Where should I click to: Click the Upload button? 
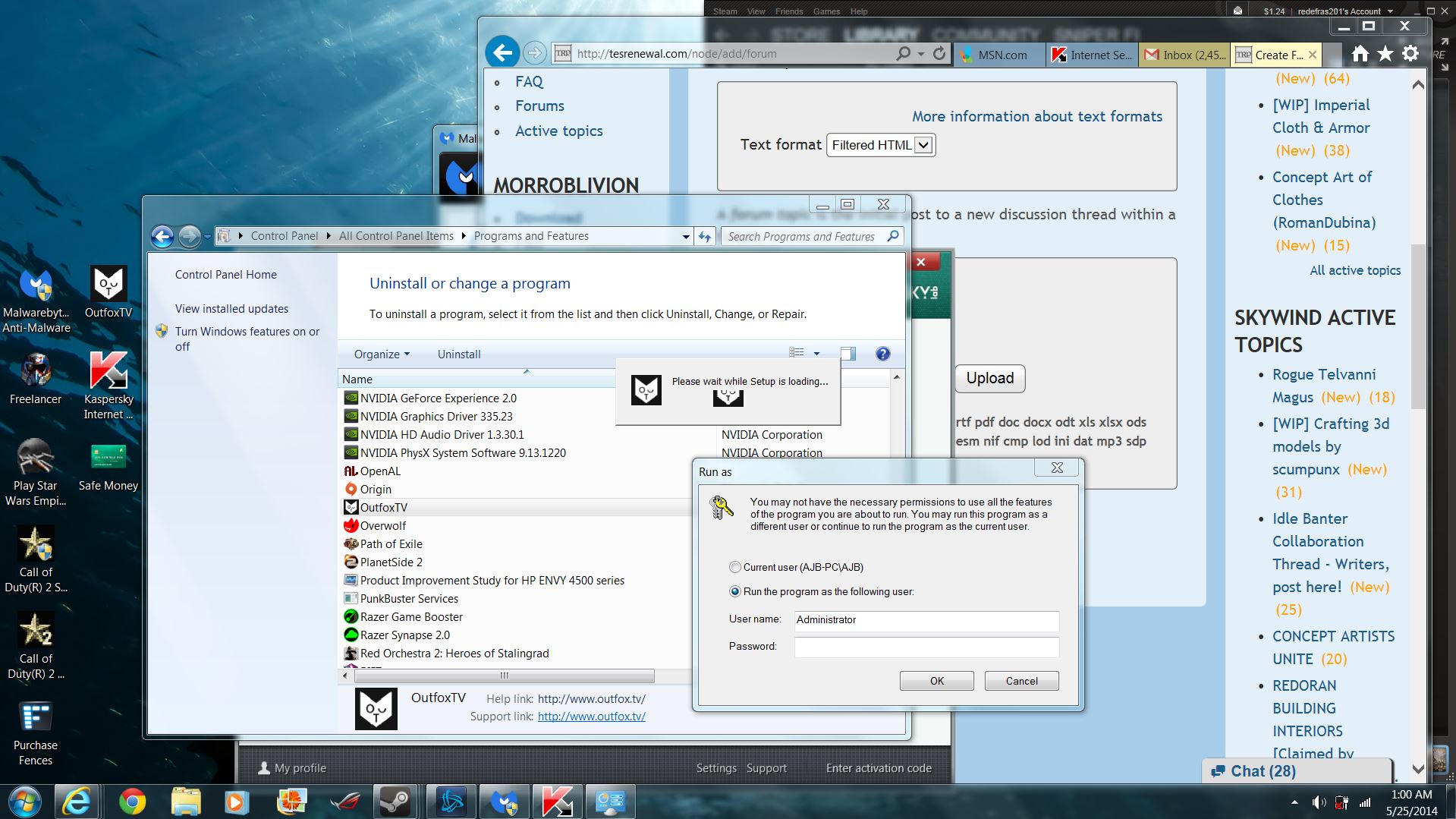990,378
